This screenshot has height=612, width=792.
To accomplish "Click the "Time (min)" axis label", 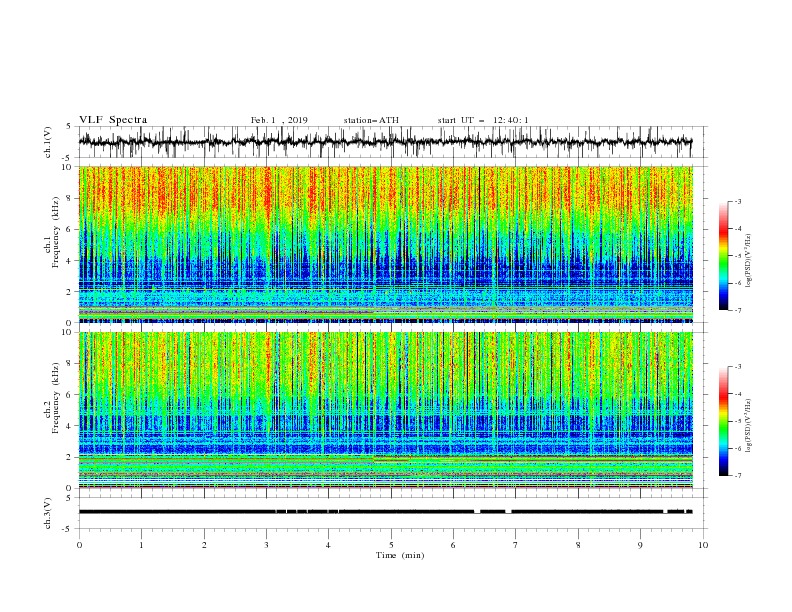I will coord(400,555).
